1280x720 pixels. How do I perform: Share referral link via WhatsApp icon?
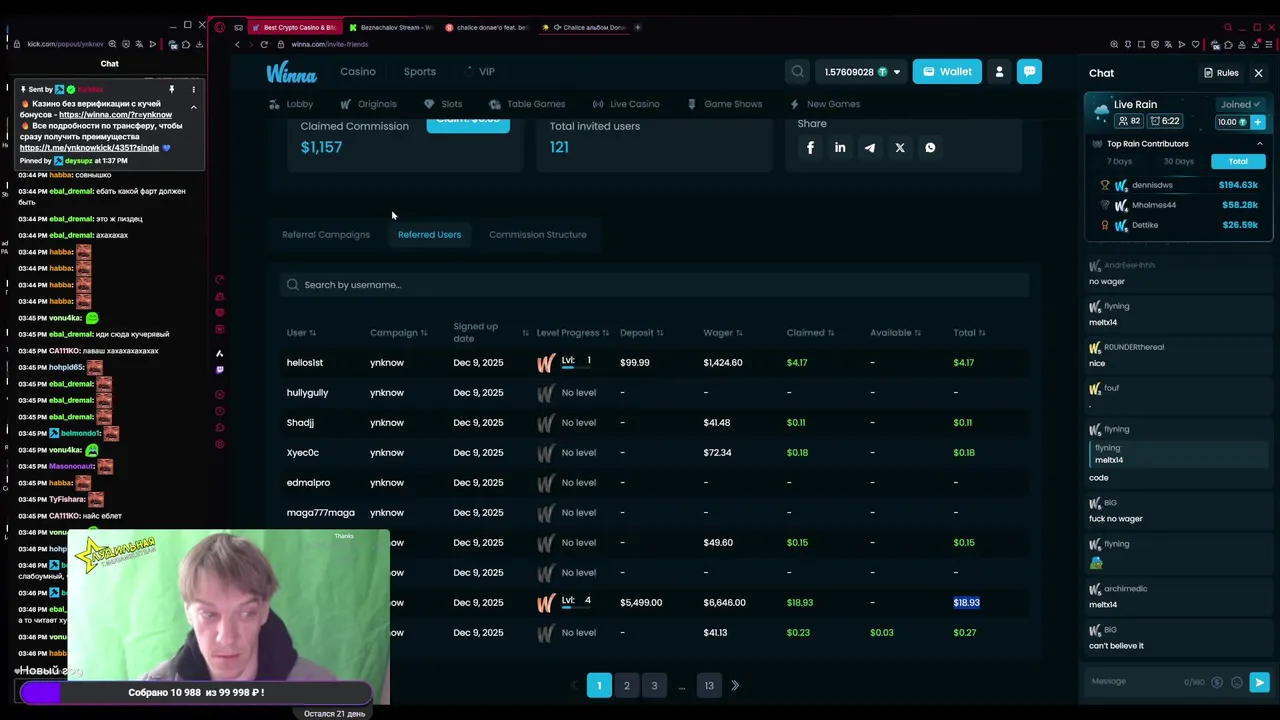coord(930,148)
